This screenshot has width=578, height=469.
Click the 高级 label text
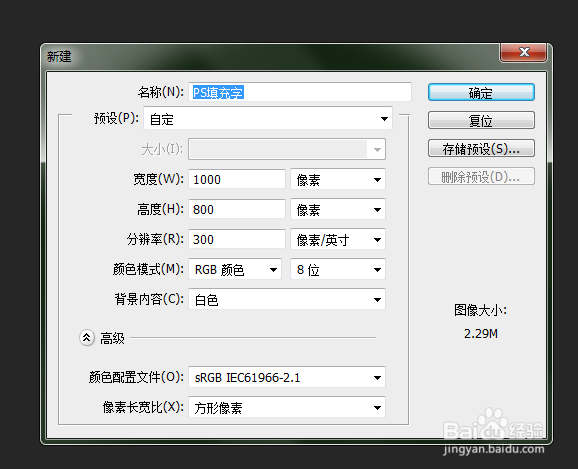(112, 338)
